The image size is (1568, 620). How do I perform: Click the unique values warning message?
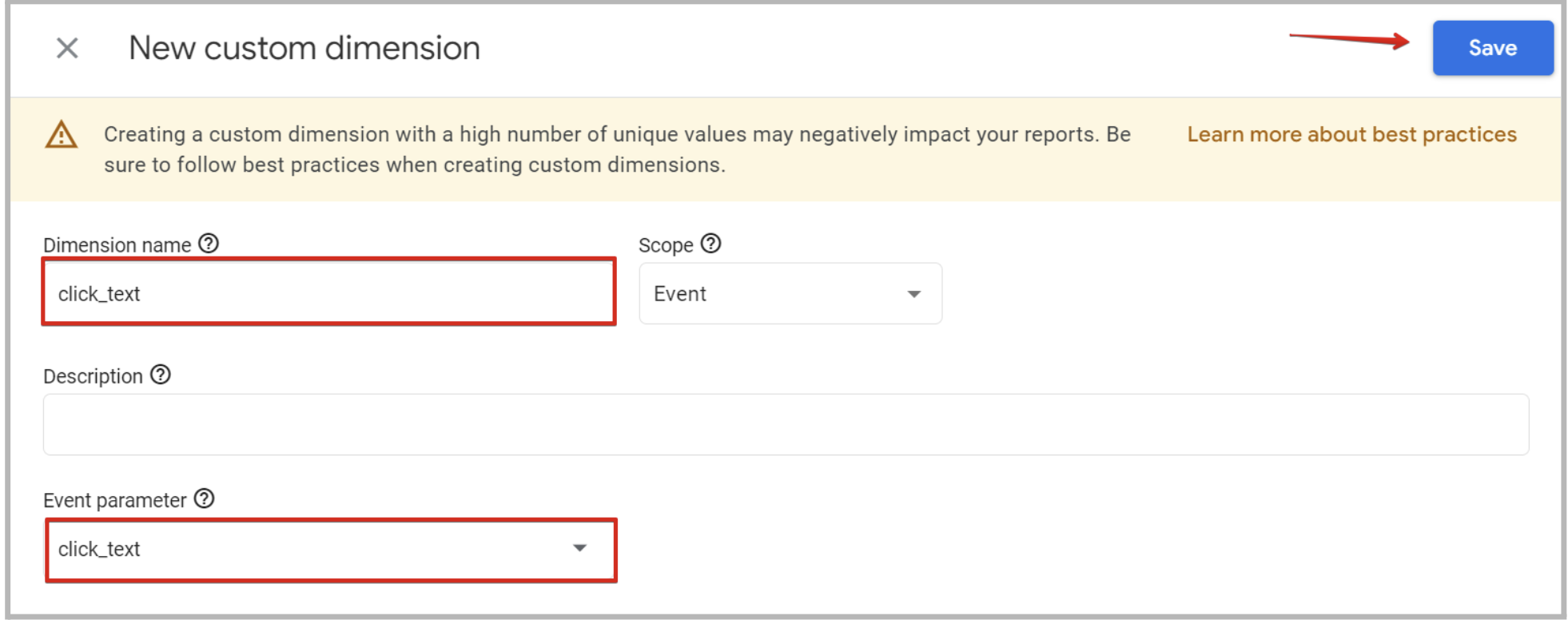pos(617,149)
